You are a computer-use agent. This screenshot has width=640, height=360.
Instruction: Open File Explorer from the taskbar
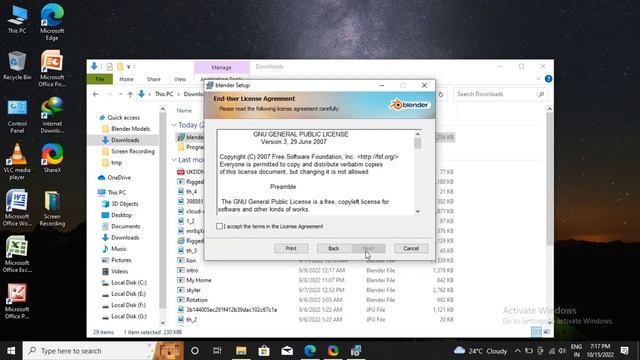point(241,351)
